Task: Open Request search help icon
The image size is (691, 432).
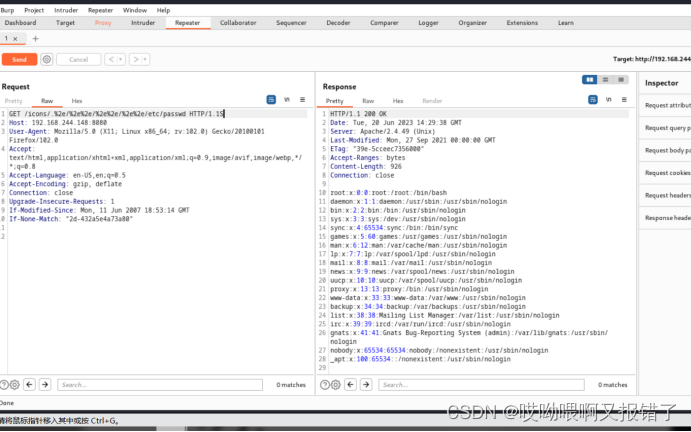Action: coord(4,385)
